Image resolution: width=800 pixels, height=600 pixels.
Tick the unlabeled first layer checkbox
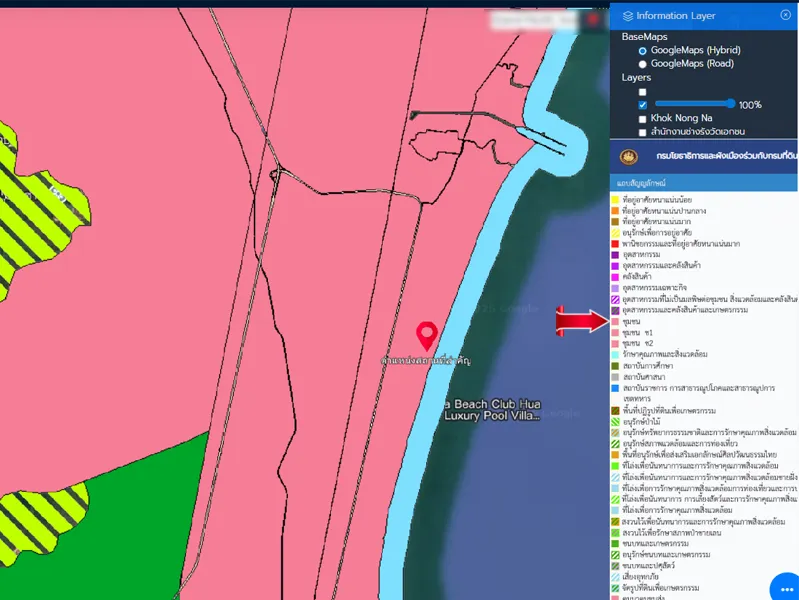pyautogui.click(x=642, y=91)
